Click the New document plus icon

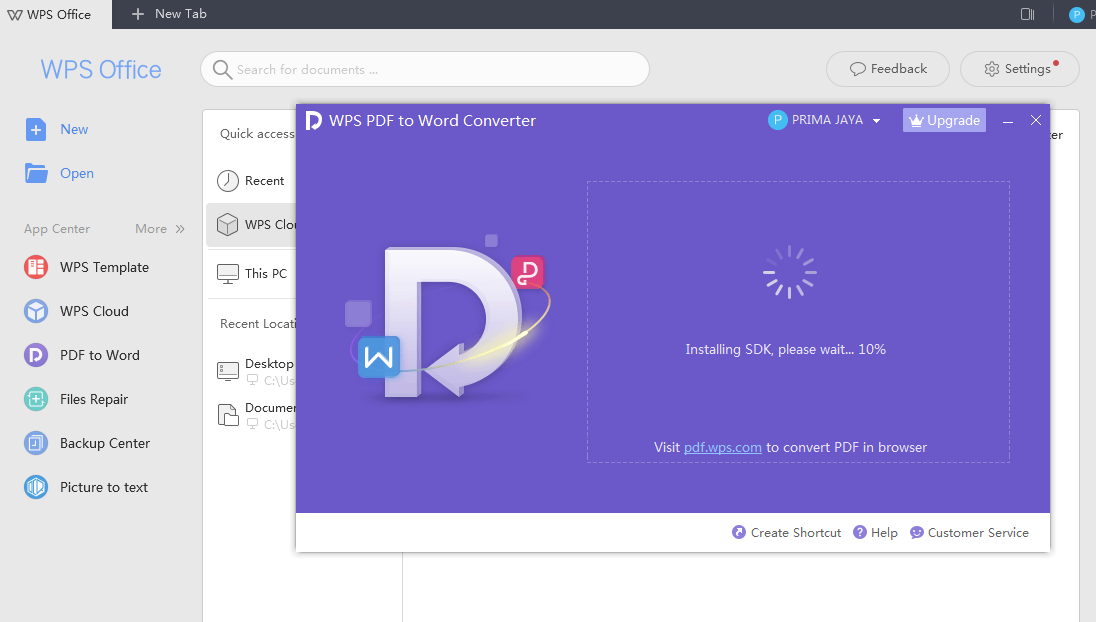[36, 130]
